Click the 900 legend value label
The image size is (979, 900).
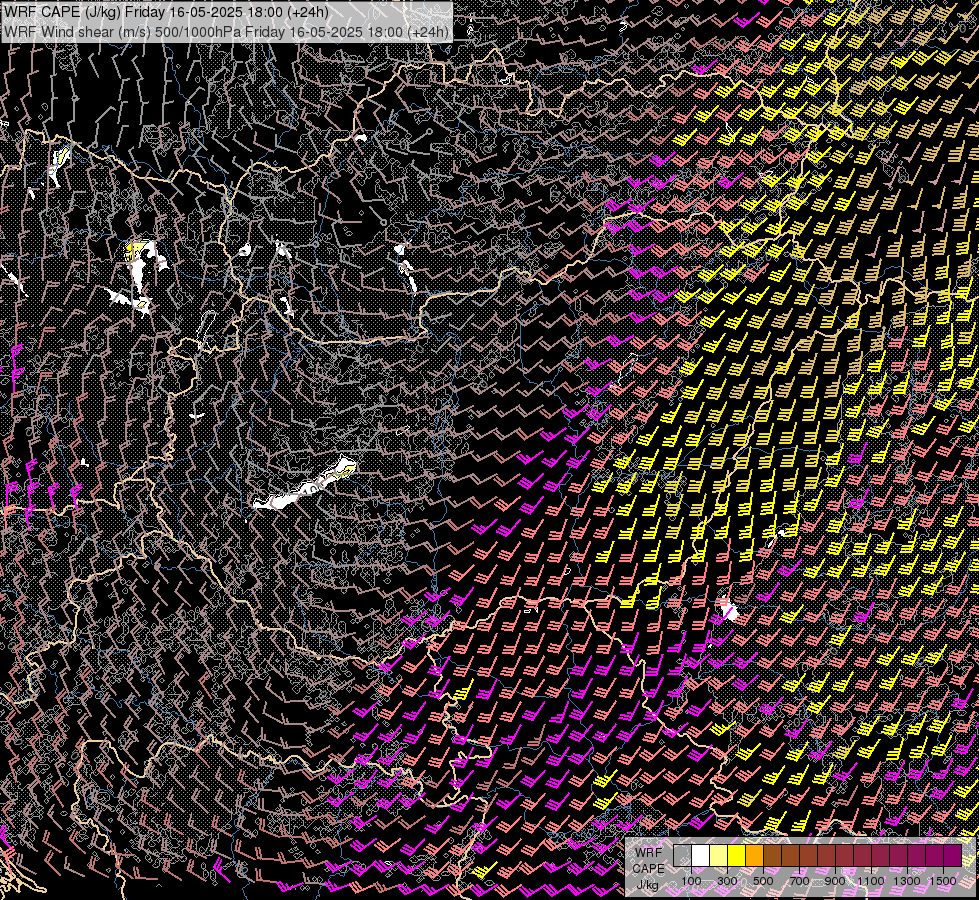pyautogui.click(x=835, y=881)
